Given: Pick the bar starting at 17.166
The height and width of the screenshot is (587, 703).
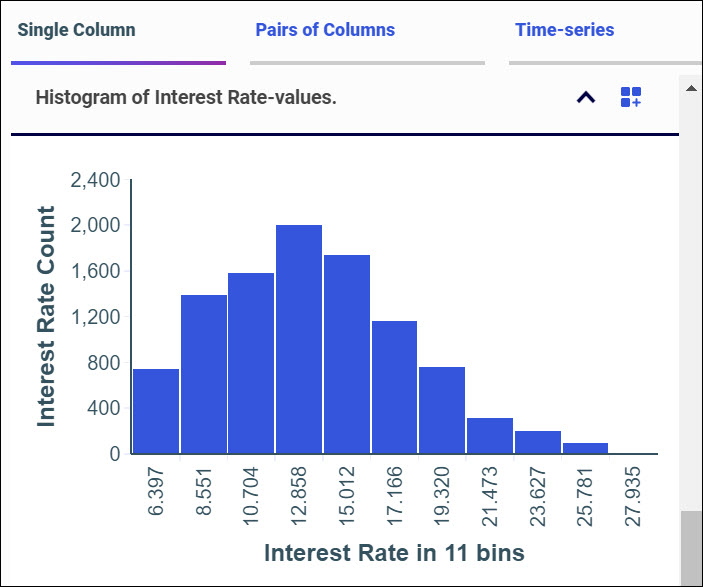Looking at the screenshot, I should click(394, 388).
